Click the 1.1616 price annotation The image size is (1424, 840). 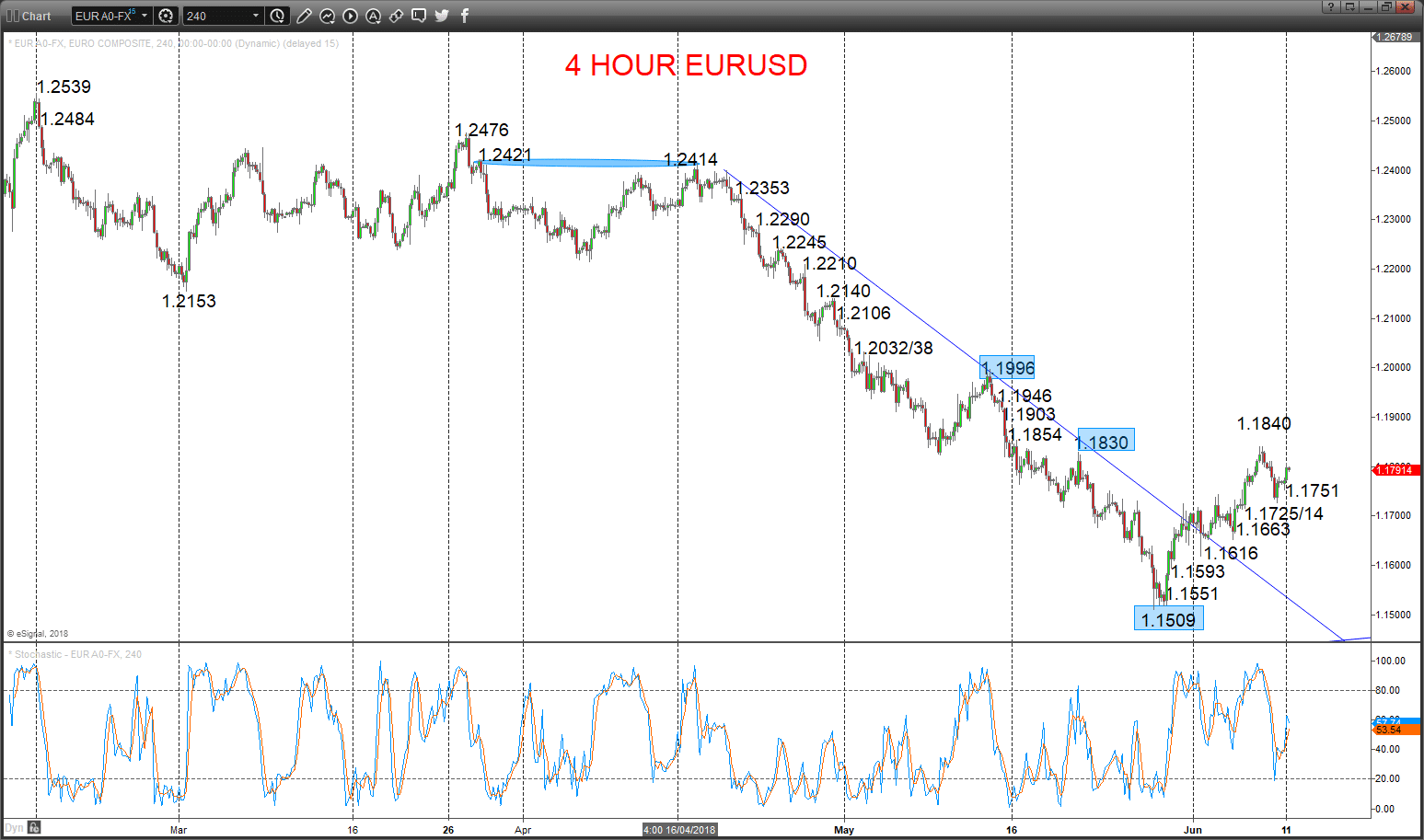pos(1231,553)
